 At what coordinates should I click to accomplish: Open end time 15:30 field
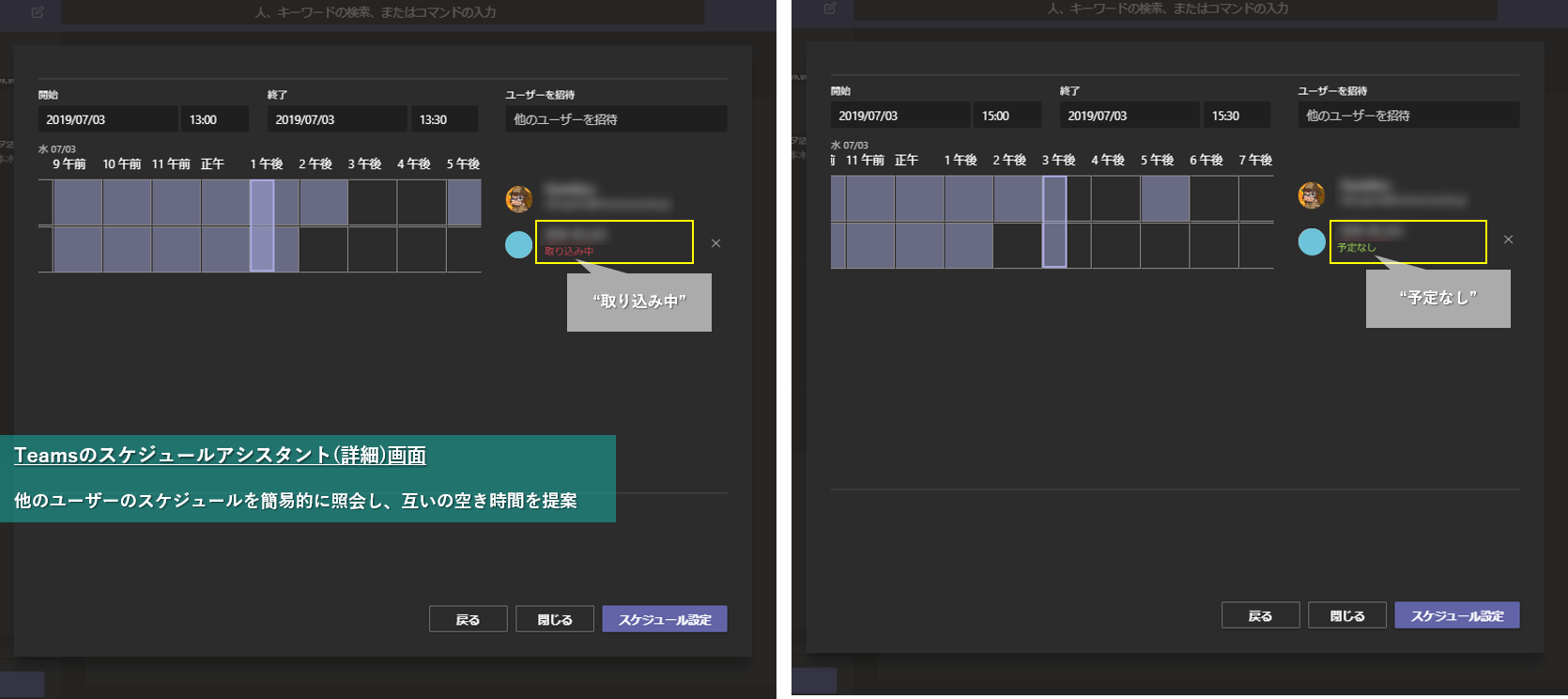(x=1237, y=116)
